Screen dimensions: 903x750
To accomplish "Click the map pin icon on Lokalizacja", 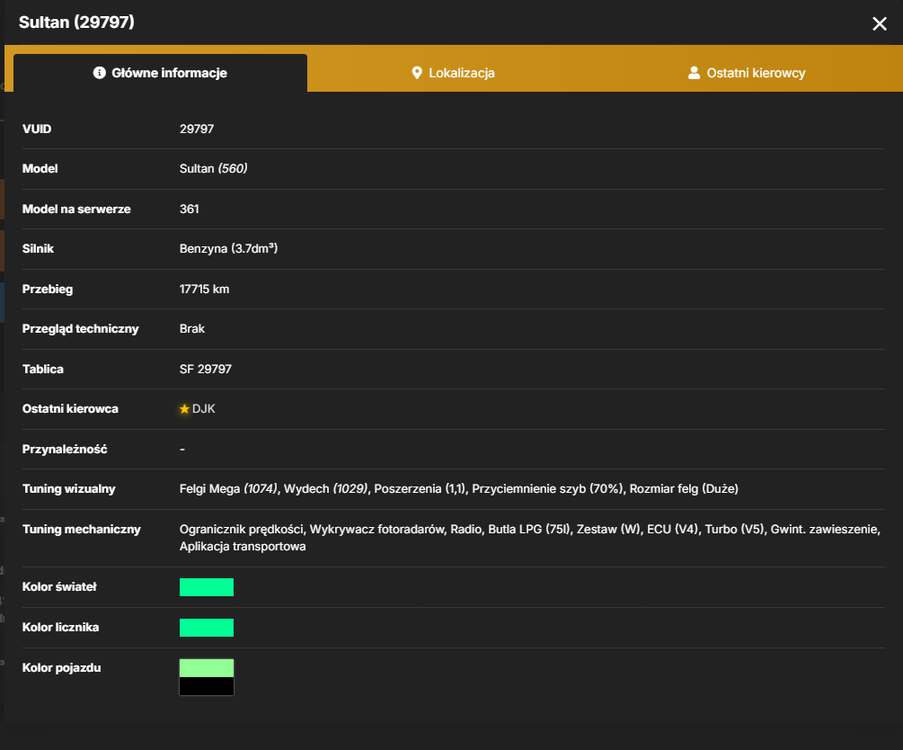I will tap(417, 73).
